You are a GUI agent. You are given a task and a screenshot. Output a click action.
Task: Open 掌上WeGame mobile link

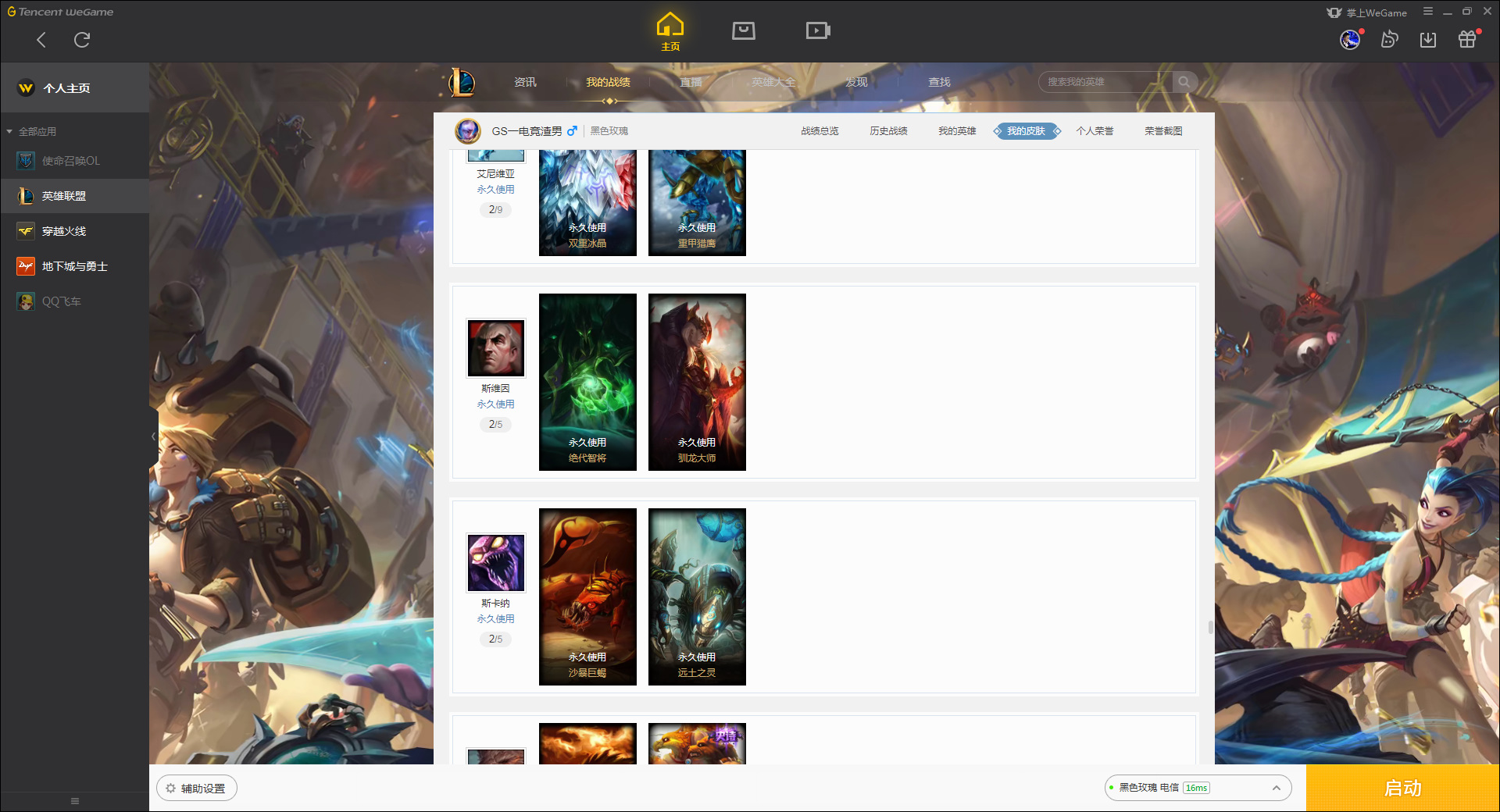coord(1367,12)
